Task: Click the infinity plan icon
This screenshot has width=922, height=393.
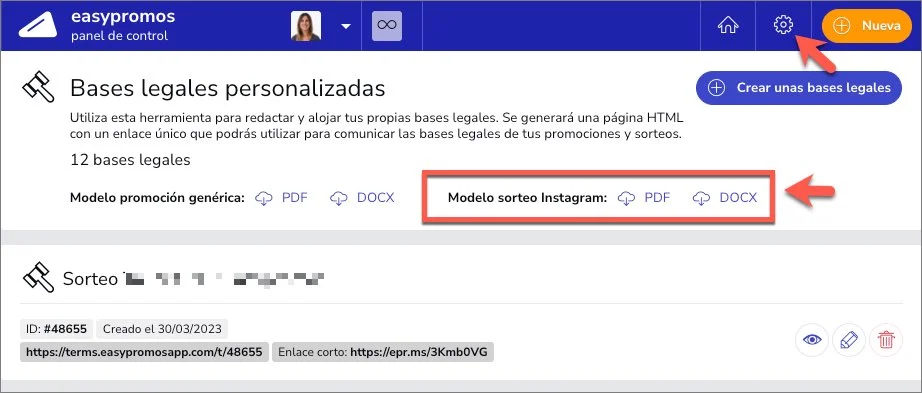Action: (x=387, y=26)
